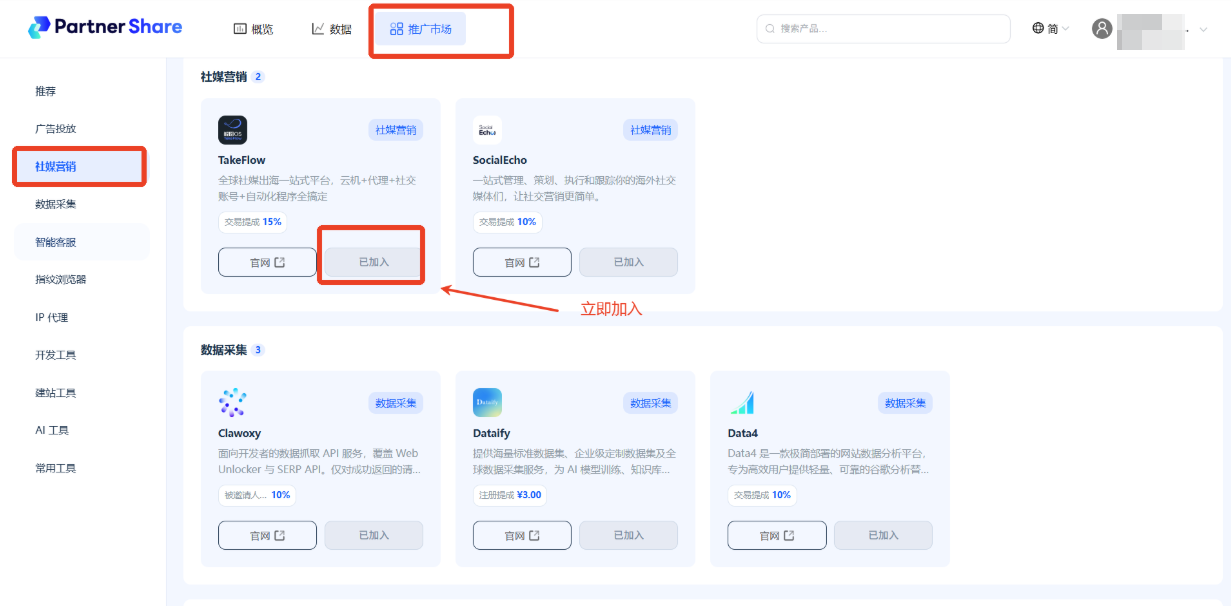Click the search magnifier icon
Viewport: 1231px width, 606px height.
(x=770, y=29)
